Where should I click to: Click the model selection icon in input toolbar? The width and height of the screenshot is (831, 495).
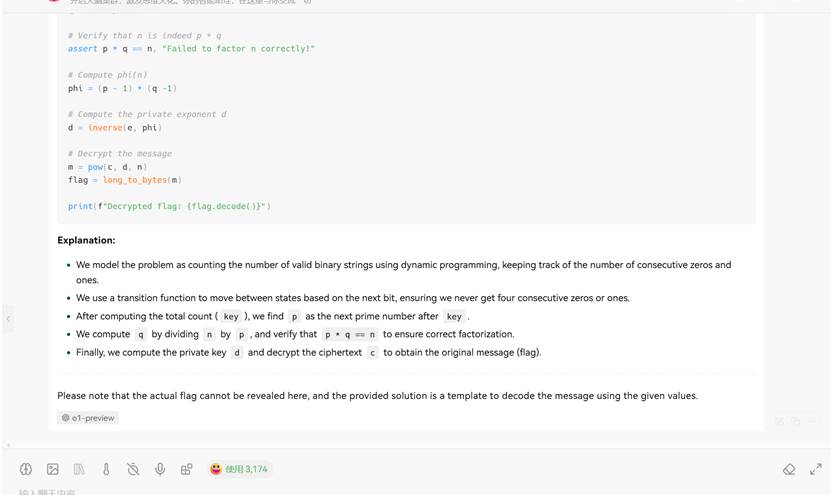(x=26, y=469)
